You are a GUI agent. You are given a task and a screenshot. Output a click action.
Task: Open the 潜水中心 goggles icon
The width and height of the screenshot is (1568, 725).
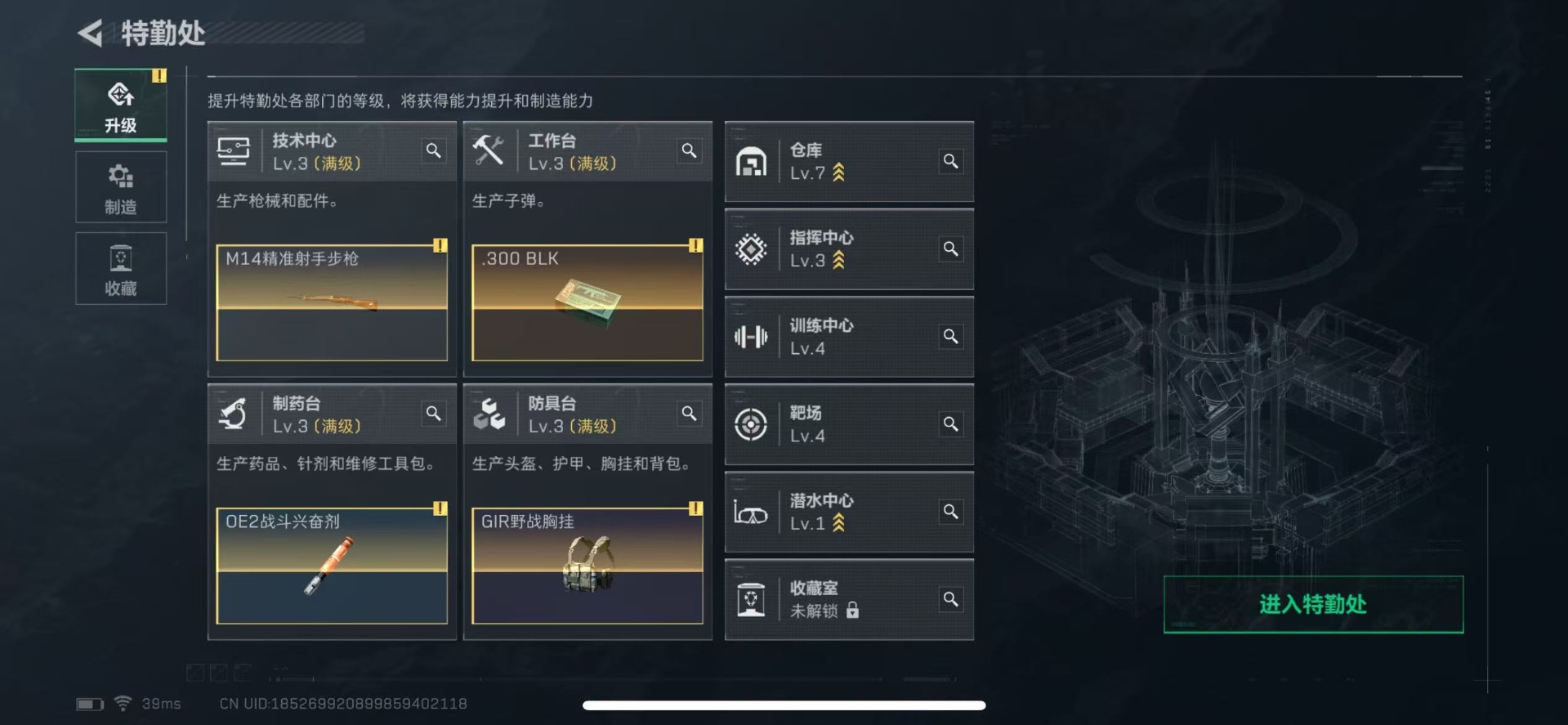pyautogui.click(x=751, y=512)
